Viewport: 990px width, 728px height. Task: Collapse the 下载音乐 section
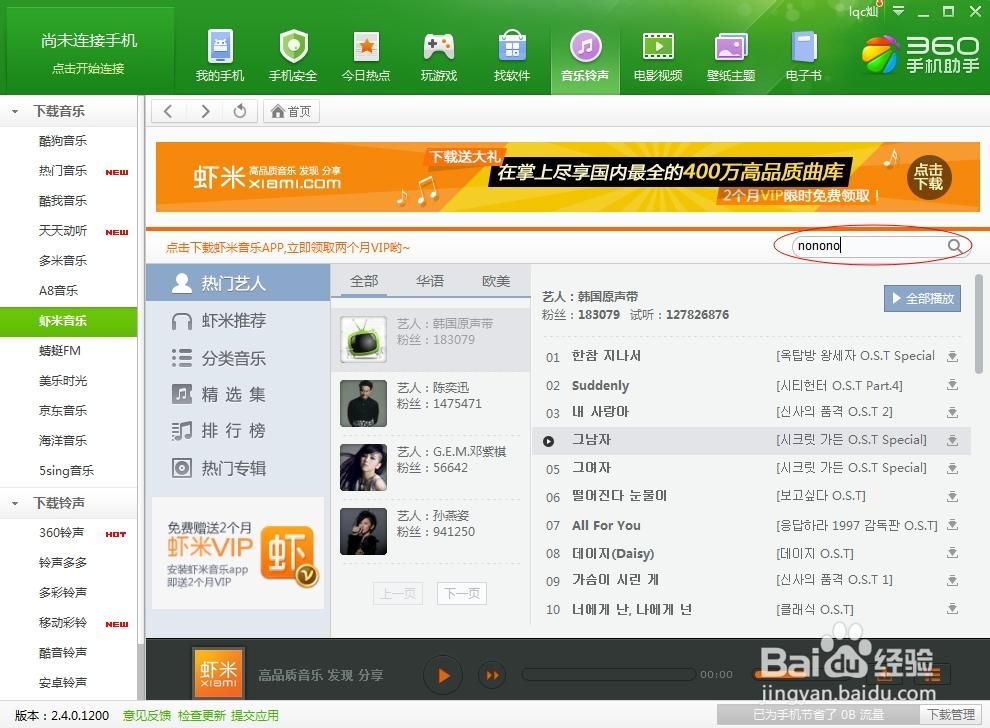point(15,112)
